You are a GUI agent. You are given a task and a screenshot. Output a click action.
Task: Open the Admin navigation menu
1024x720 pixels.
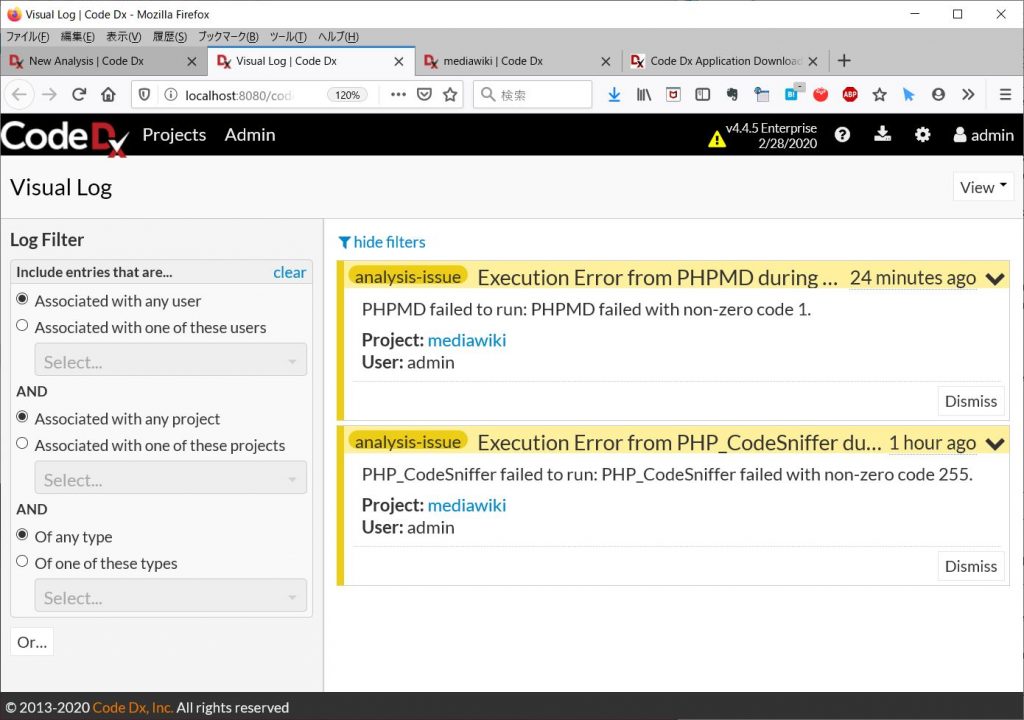(x=250, y=135)
